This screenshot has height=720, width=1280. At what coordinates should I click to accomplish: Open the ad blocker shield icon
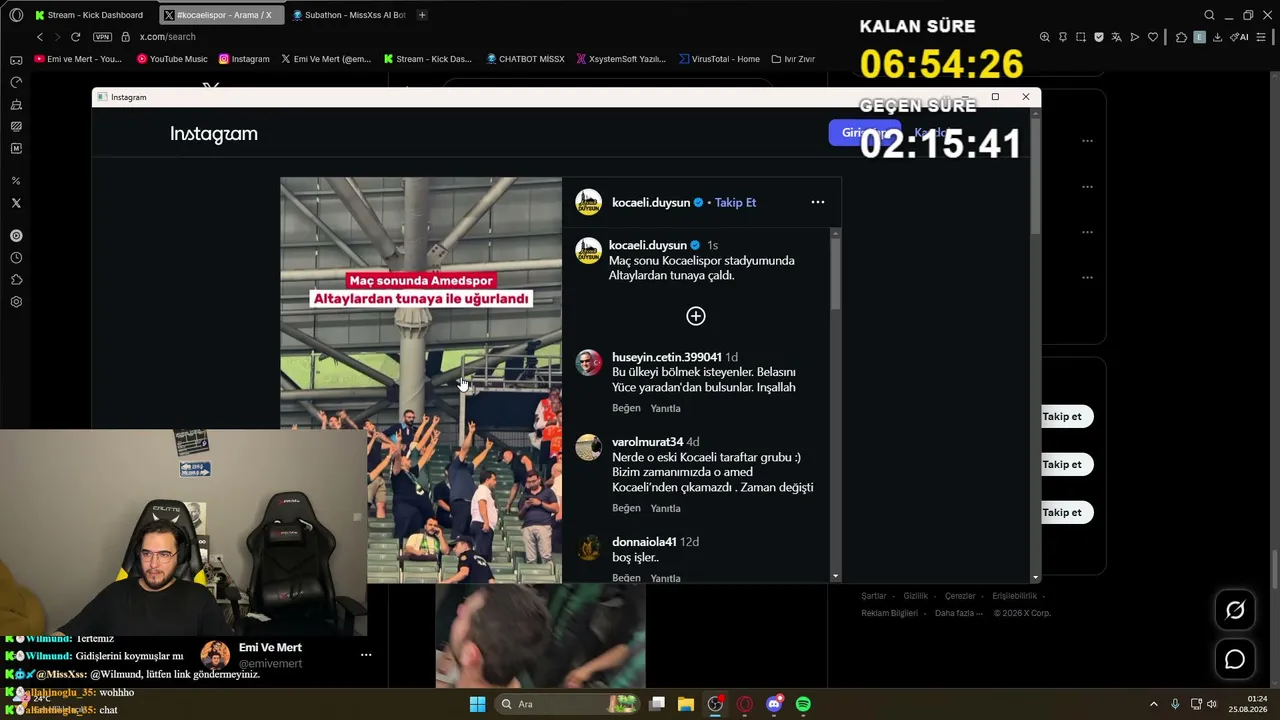pyautogui.click(x=1099, y=37)
